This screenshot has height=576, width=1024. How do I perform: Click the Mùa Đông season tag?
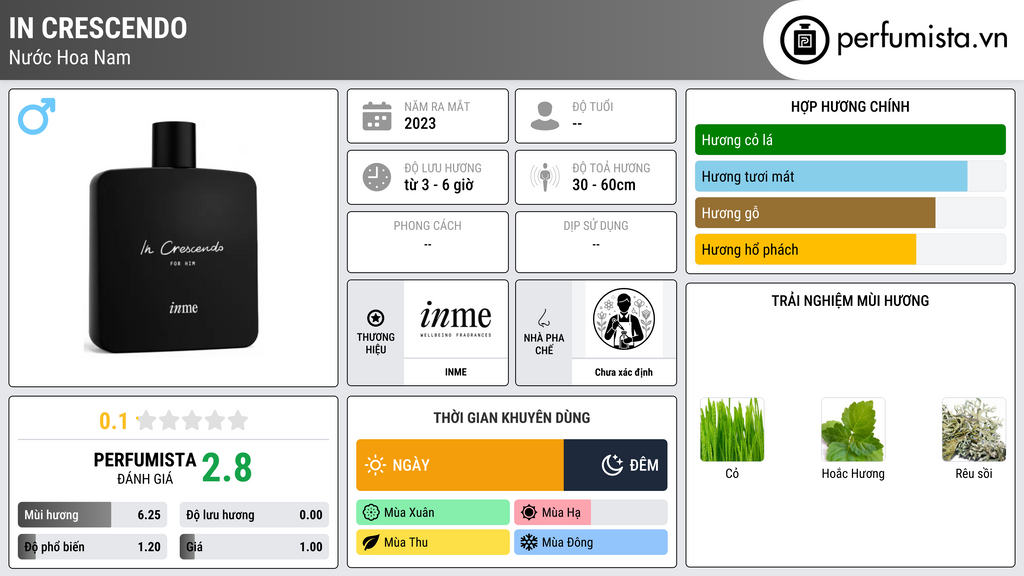(590, 542)
